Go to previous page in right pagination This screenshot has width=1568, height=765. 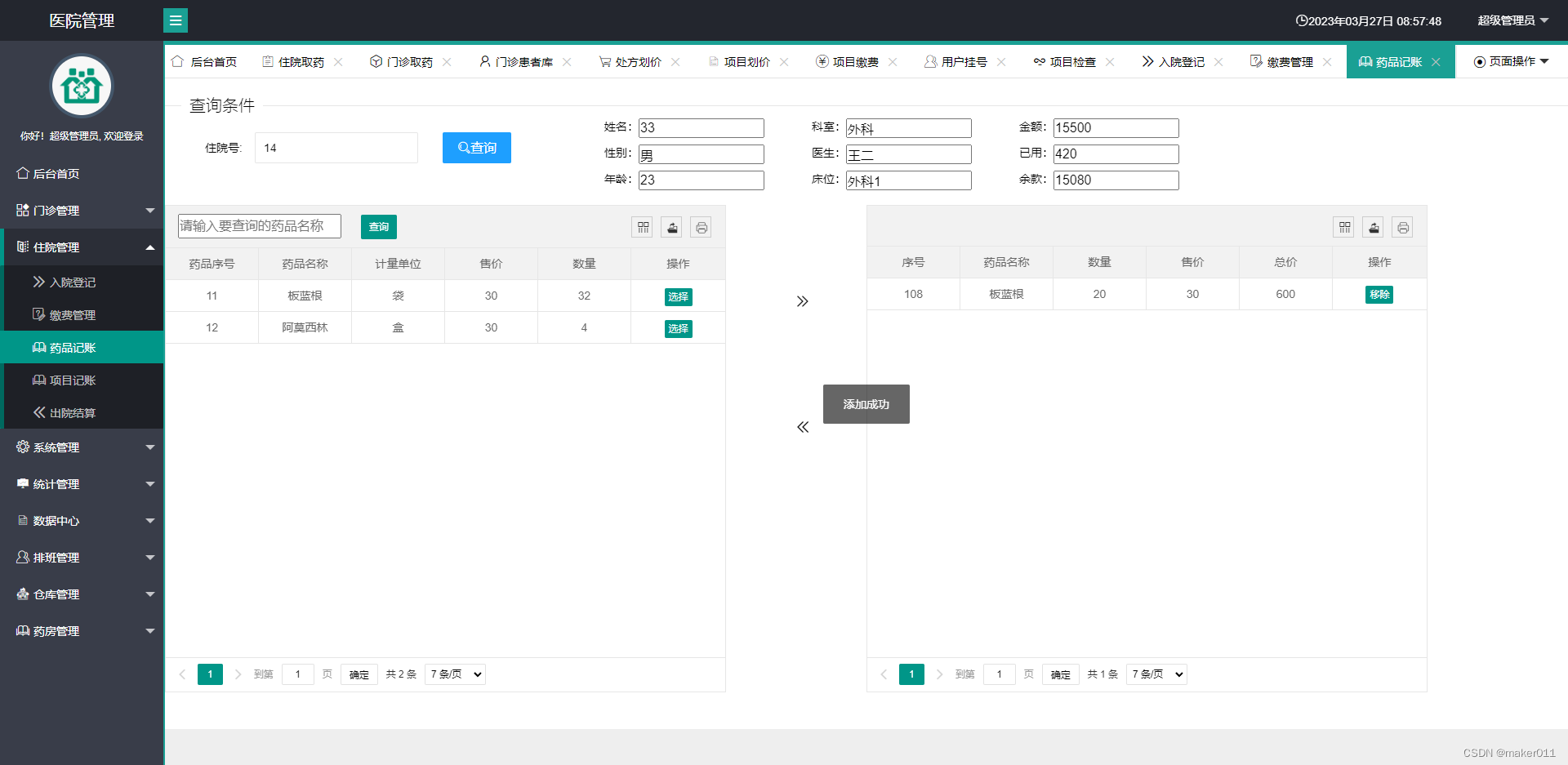(x=884, y=674)
